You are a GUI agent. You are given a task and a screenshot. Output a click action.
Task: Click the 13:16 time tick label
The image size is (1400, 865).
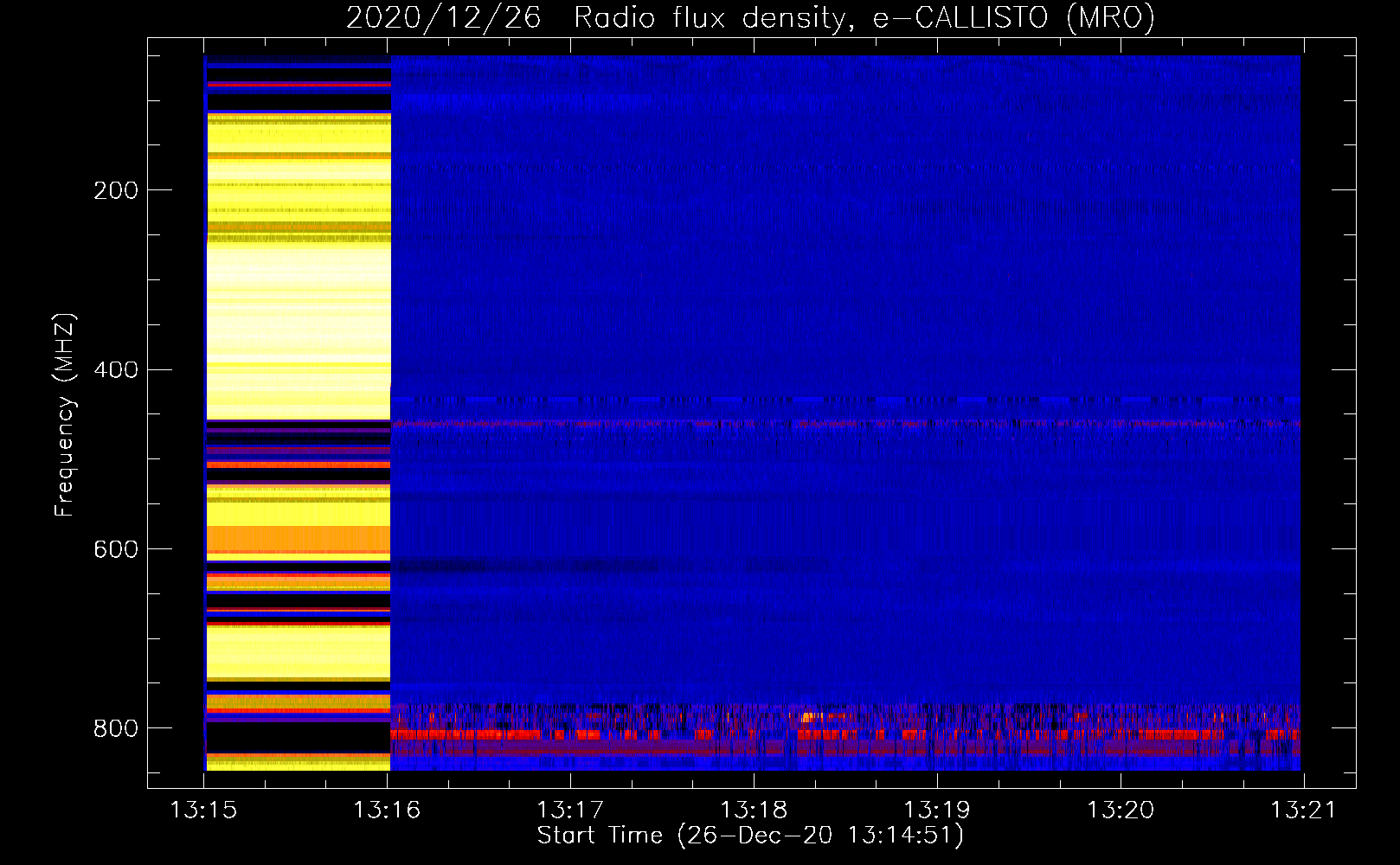point(387,810)
